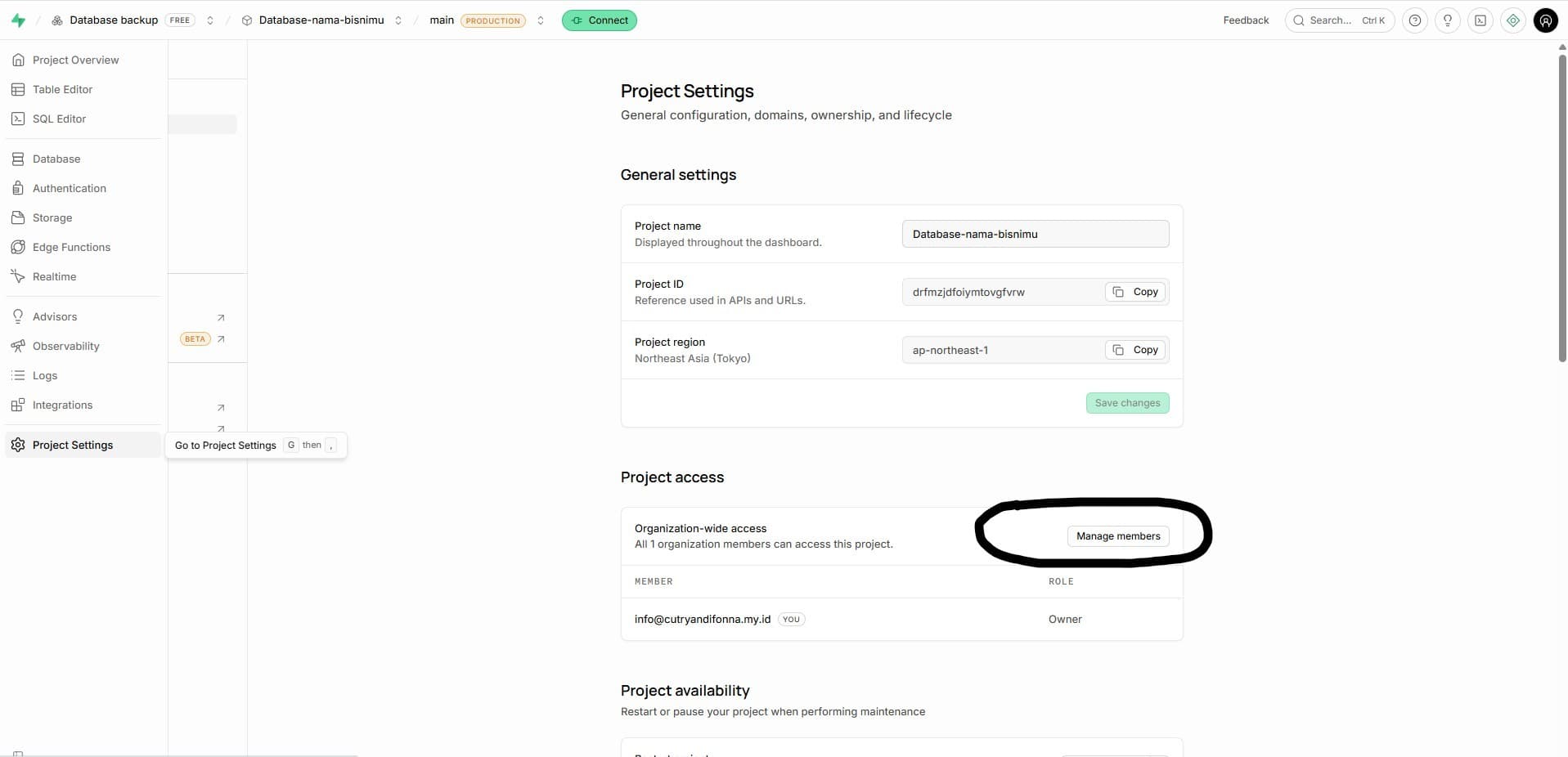Open Project Overview home icon

pos(18,60)
